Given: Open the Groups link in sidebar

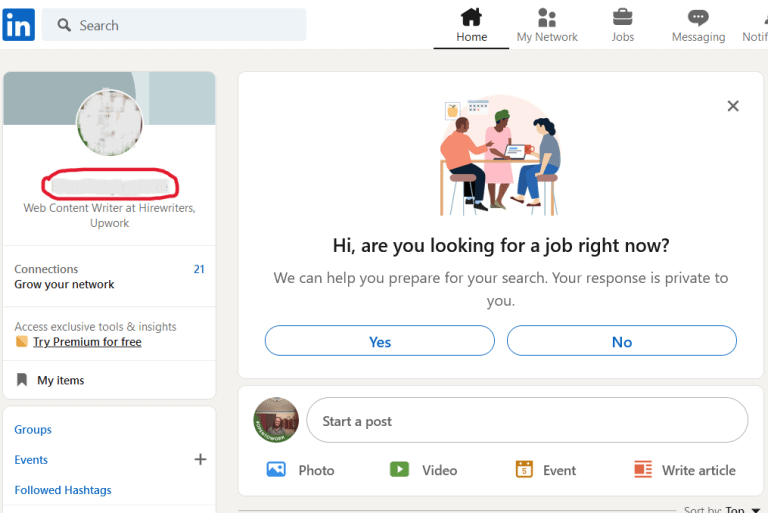Looking at the screenshot, I should click(x=33, y=430).
